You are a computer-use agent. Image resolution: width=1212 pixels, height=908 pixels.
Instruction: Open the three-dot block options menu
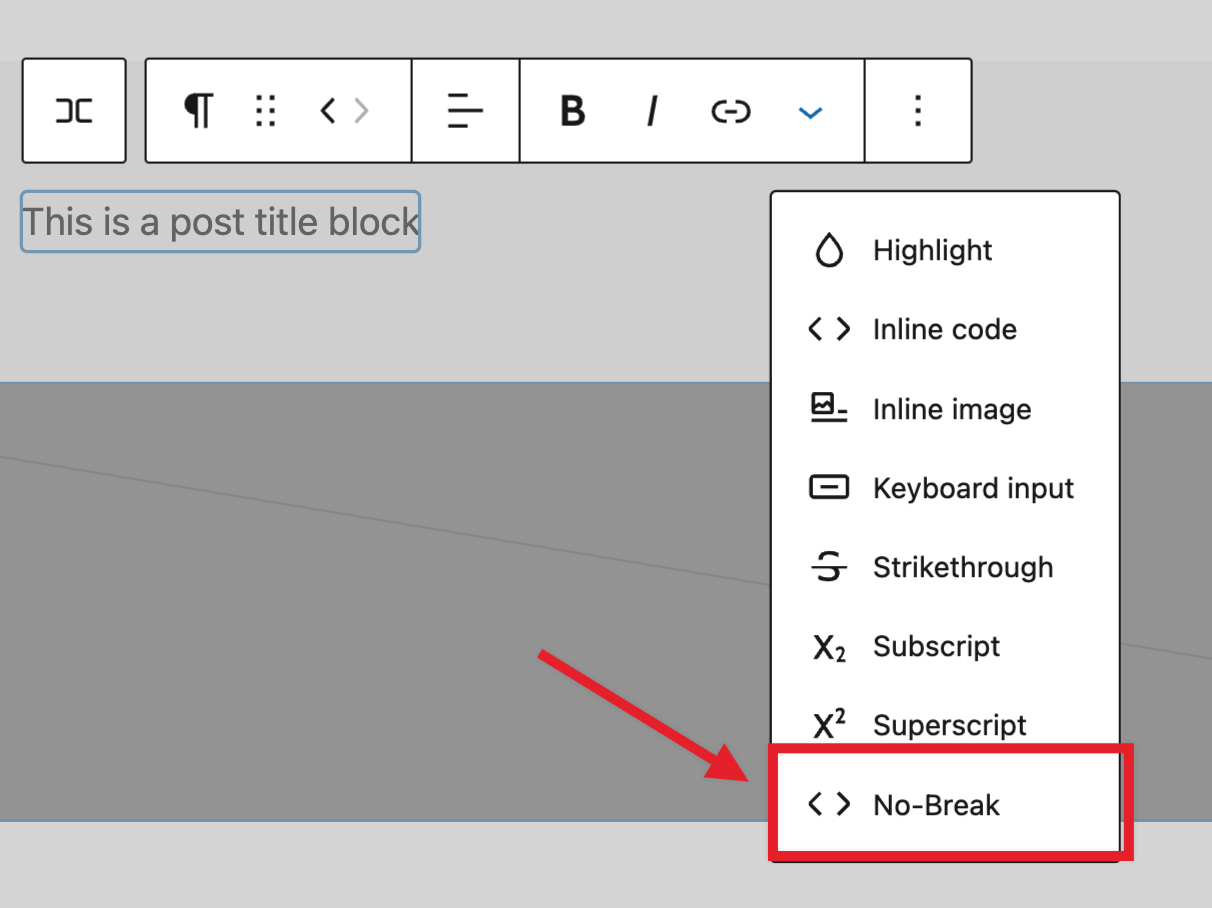pyautogui.click(x=917, y=111)
